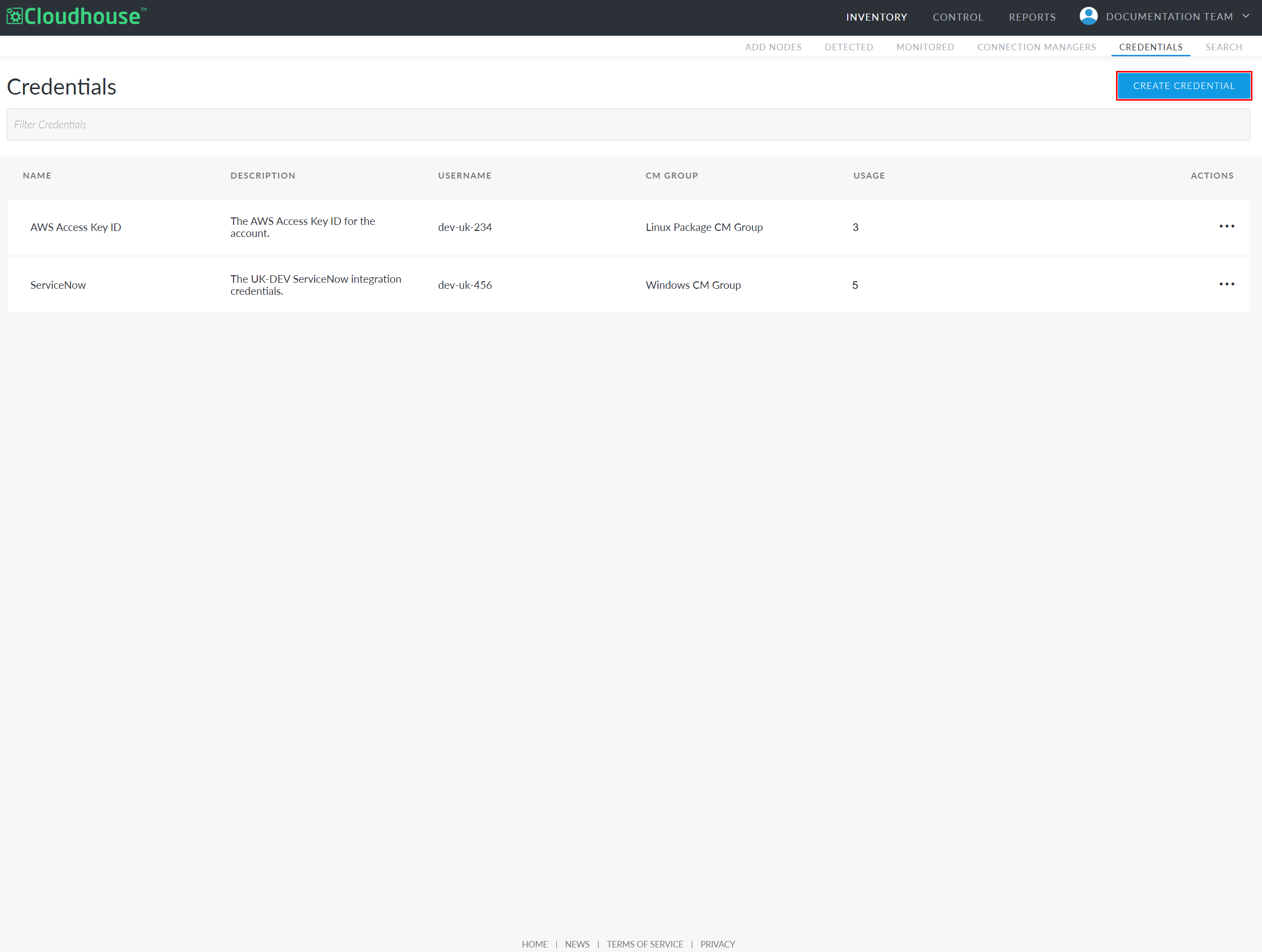This screenshot has width=1262, height=952.
Task: Open the Inventory menu
Action: click(876, 17)
